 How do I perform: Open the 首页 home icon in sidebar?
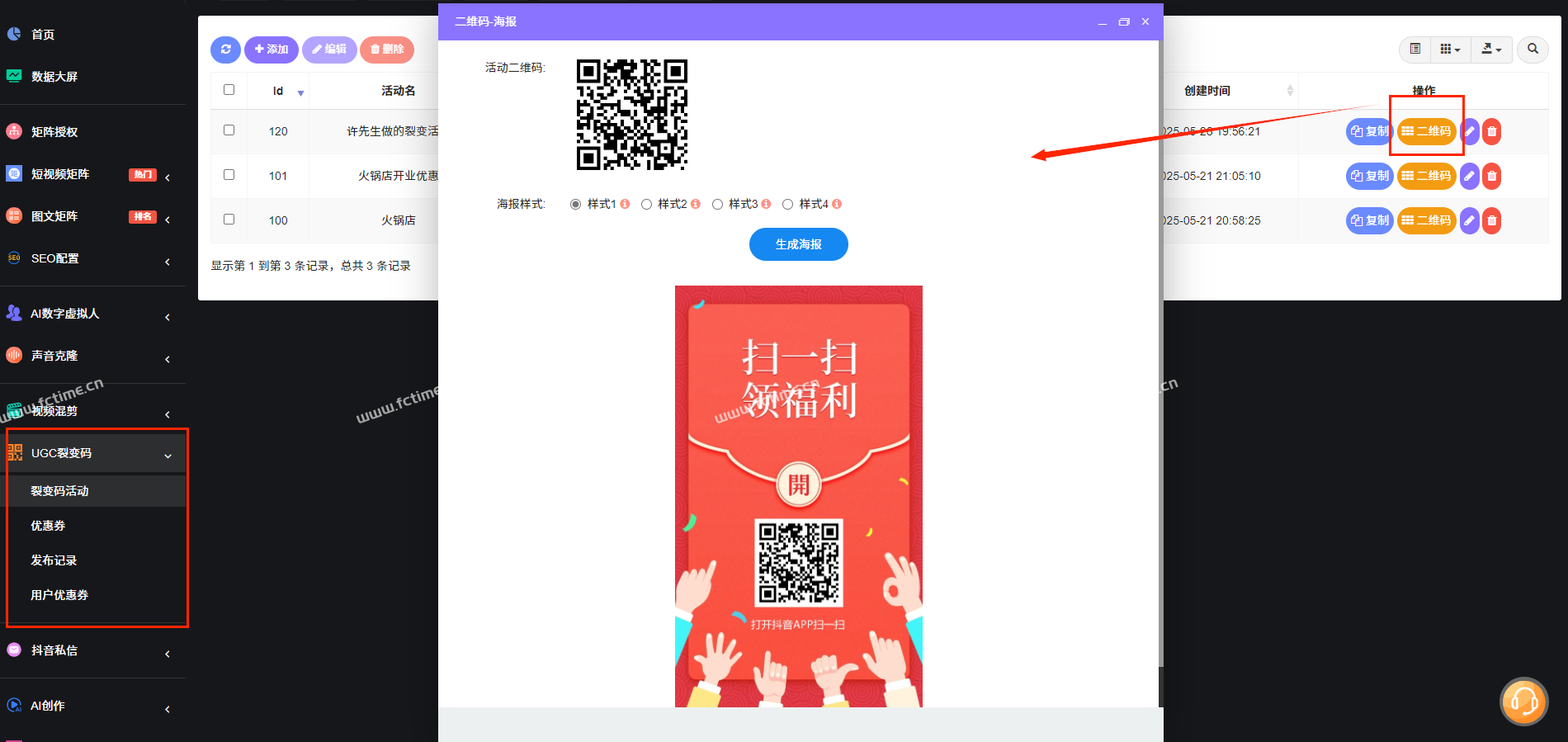(14, 34)
